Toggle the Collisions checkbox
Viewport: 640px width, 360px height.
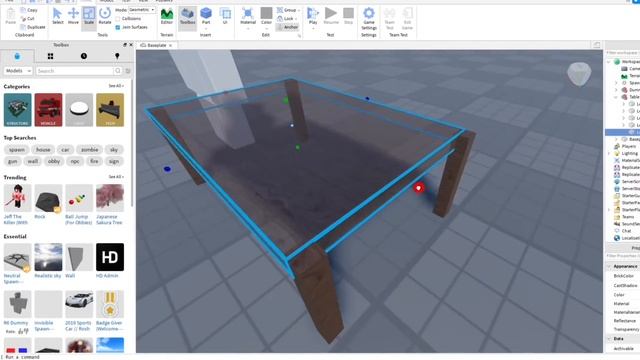click(x=118, y=19)
